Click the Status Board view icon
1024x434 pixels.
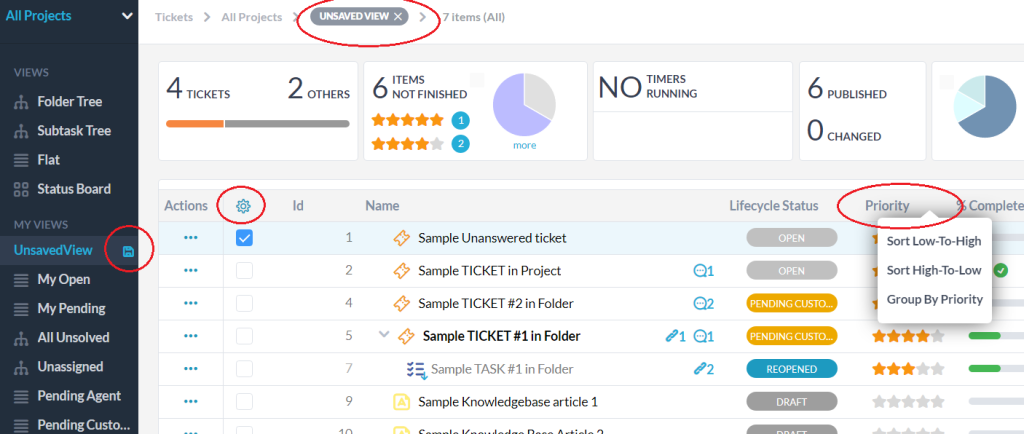tap(20, 189)
